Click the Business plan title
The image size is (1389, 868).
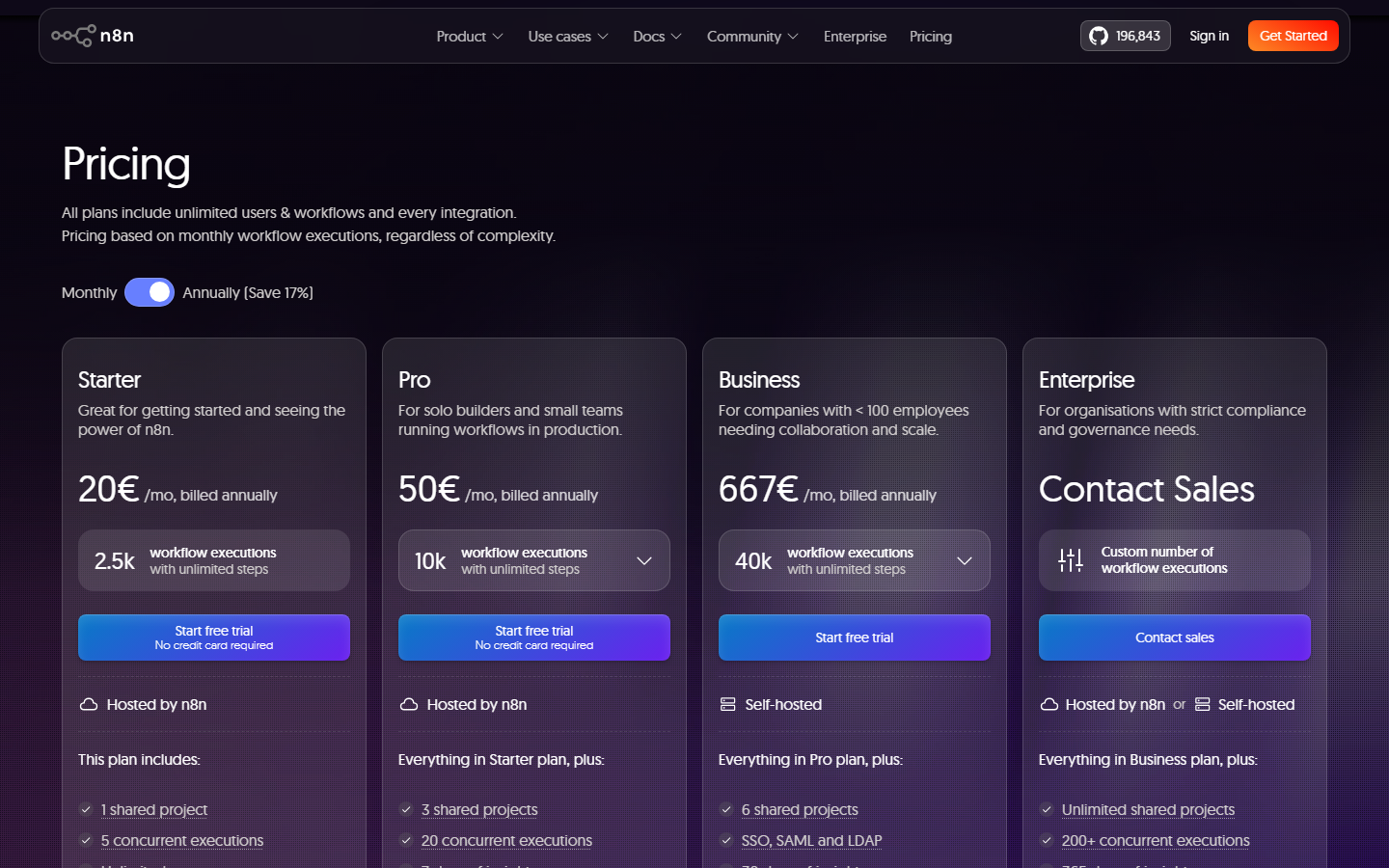point(759,380)
